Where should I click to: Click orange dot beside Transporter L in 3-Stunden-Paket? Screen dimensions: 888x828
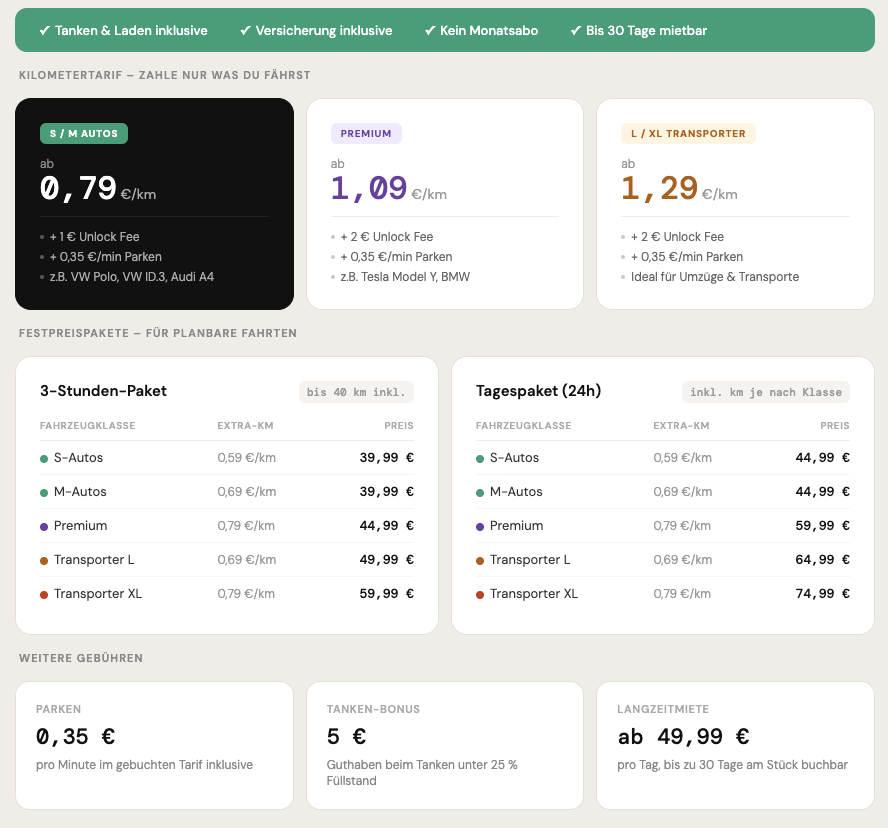[44, 561]
